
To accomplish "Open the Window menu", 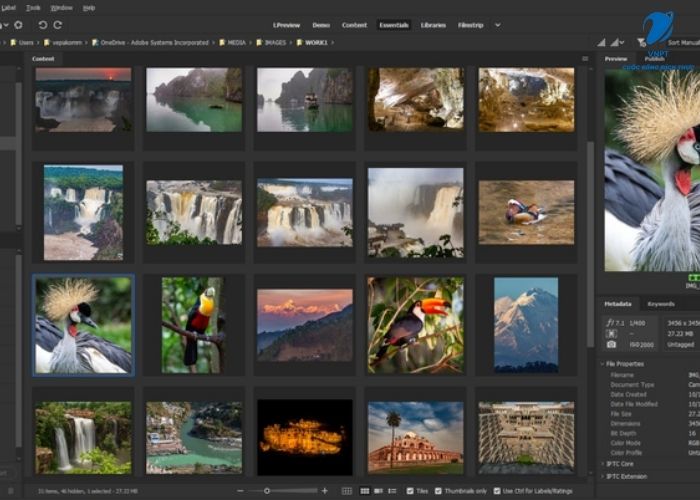I will click(x=62, y=8).
